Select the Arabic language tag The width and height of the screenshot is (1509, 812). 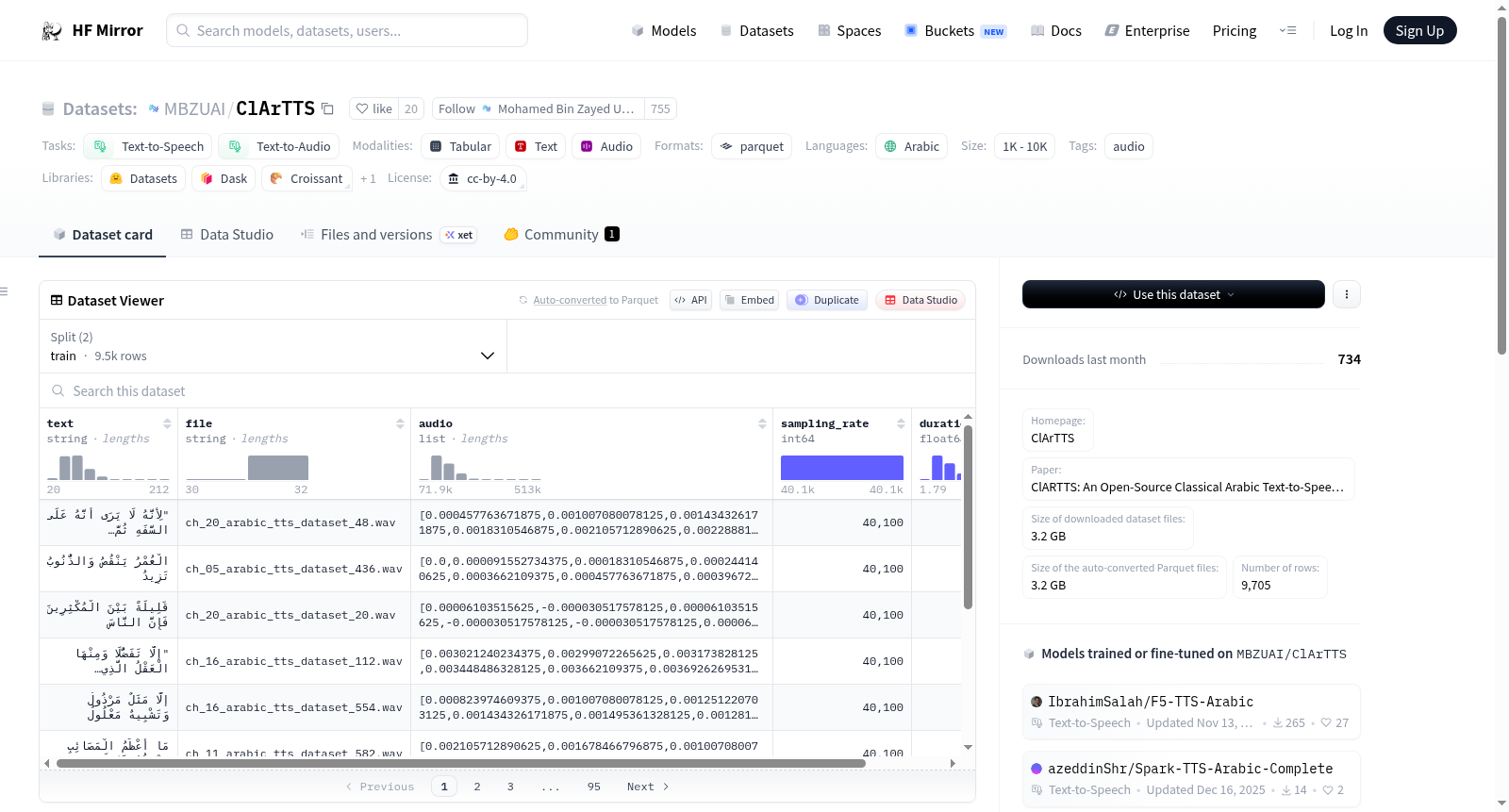tap(911, 146)
